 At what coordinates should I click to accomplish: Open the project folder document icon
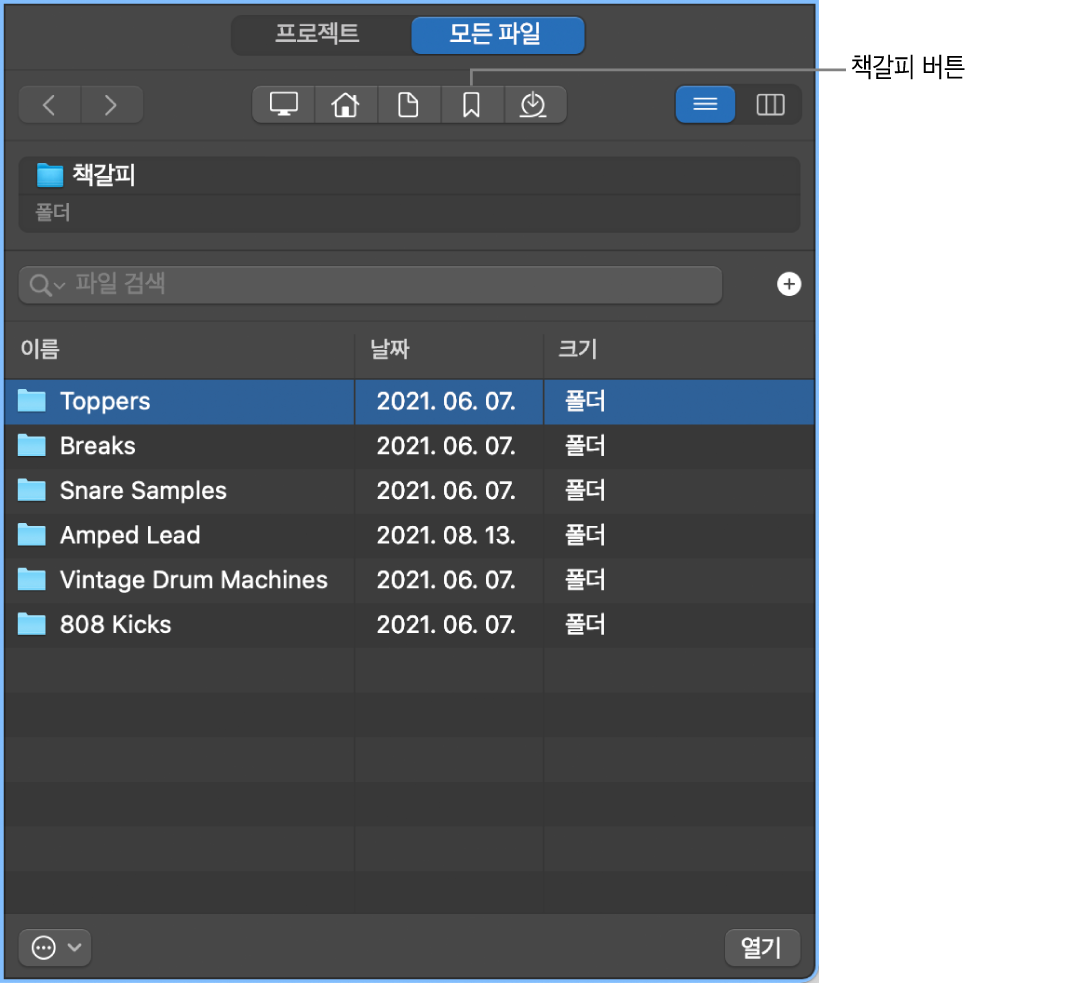pos(409,105)
